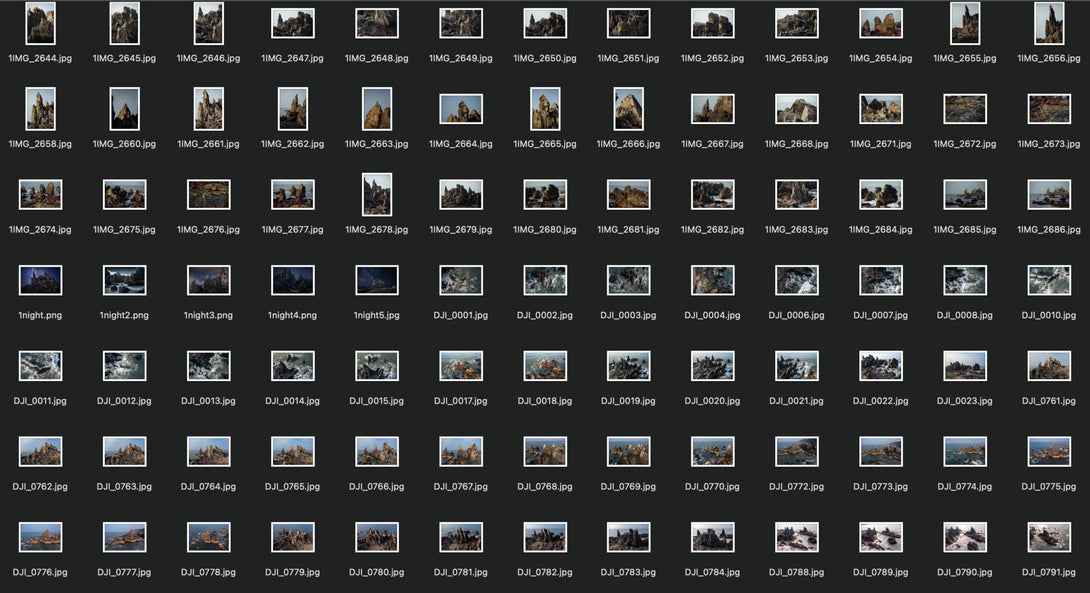Click the file name 1IMG_2661.jpg

pos(209,144)
